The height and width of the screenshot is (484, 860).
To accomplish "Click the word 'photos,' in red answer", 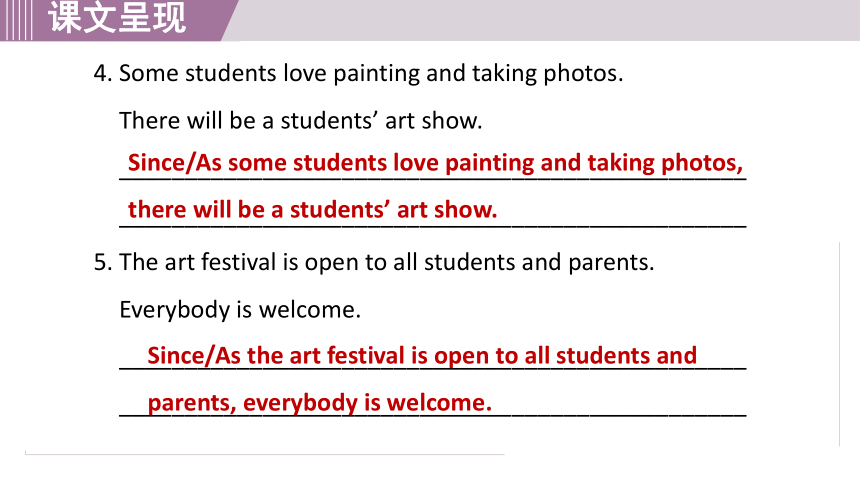I will tap(702, 164).
